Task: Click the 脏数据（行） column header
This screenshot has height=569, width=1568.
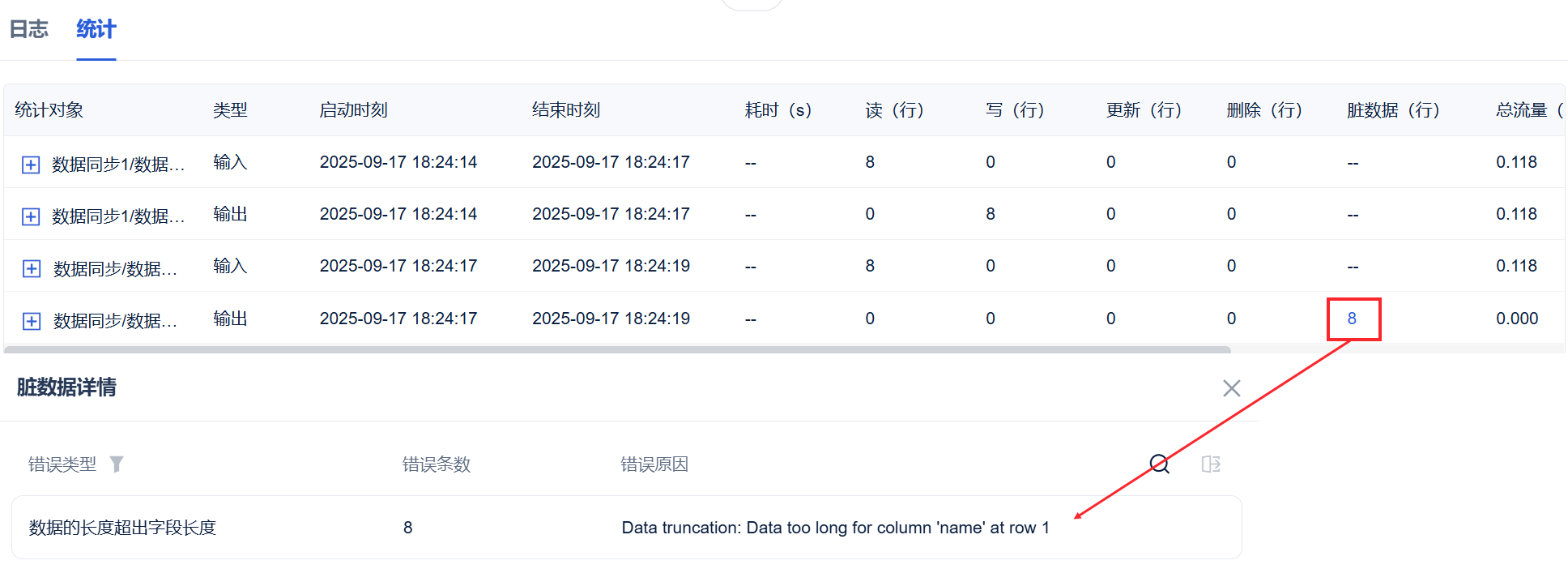Action: click(1393, 110)
